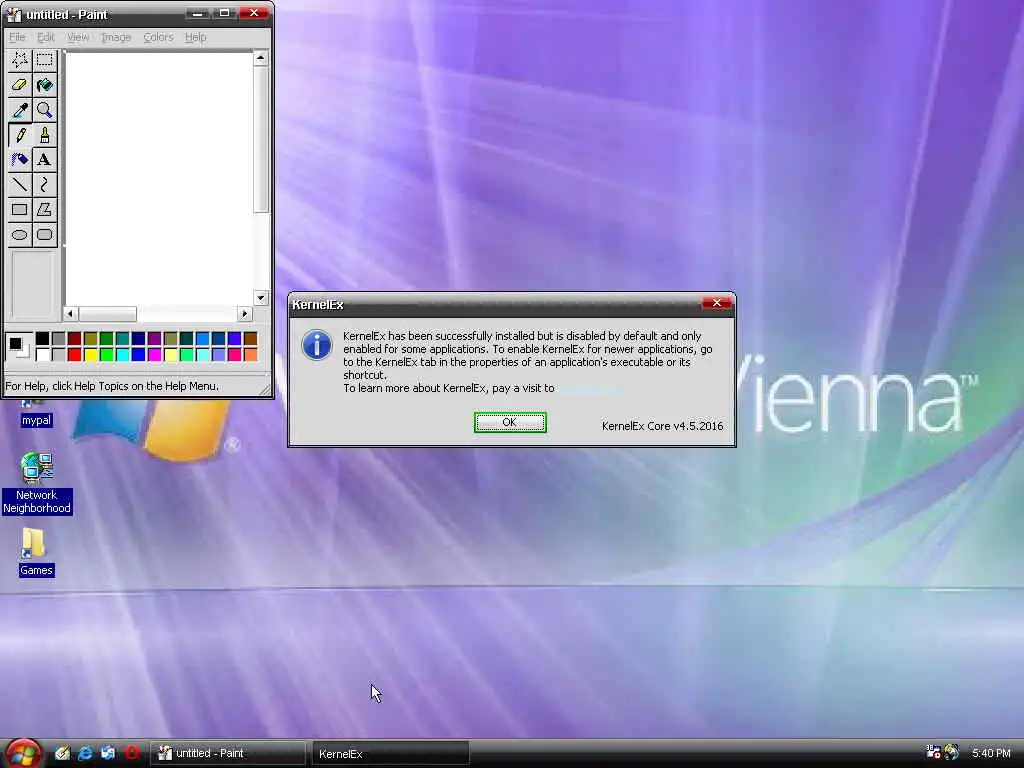Switch to untitled - Paint taskbar button
1024x768 pixels.
point(228,754)
